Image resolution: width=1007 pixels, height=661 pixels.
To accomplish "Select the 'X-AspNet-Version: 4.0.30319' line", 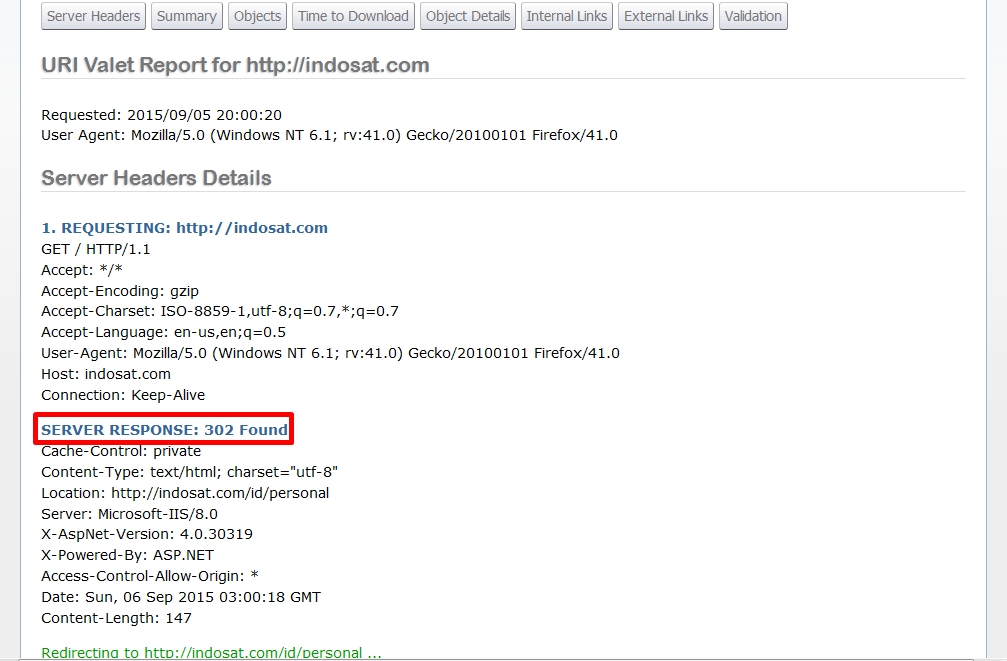I will [147, 534].
